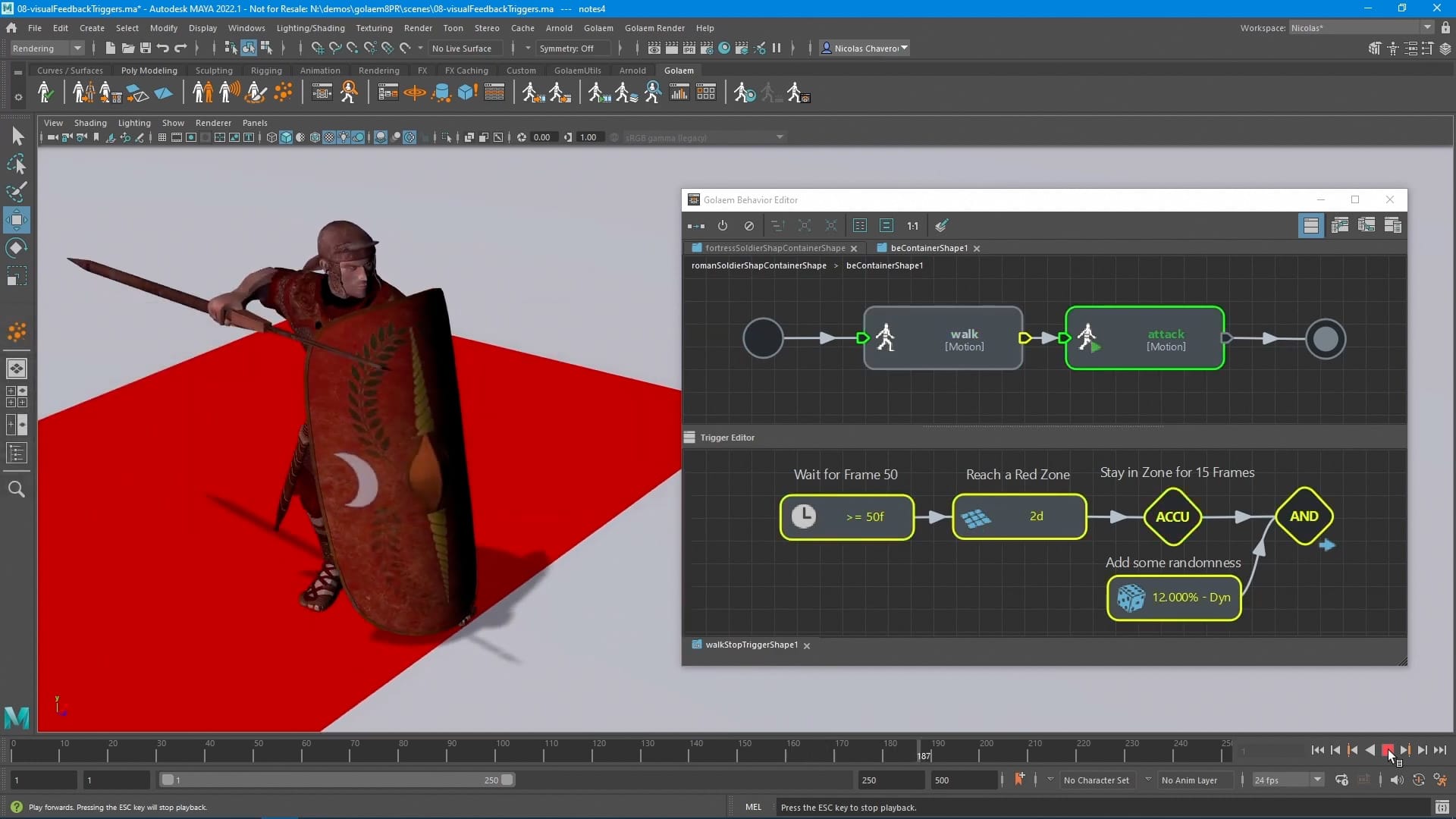Image resolution: width=1456 pixels, height=819 pixels.
Task: Toggle viewport grid display icon
Action: 162,137
